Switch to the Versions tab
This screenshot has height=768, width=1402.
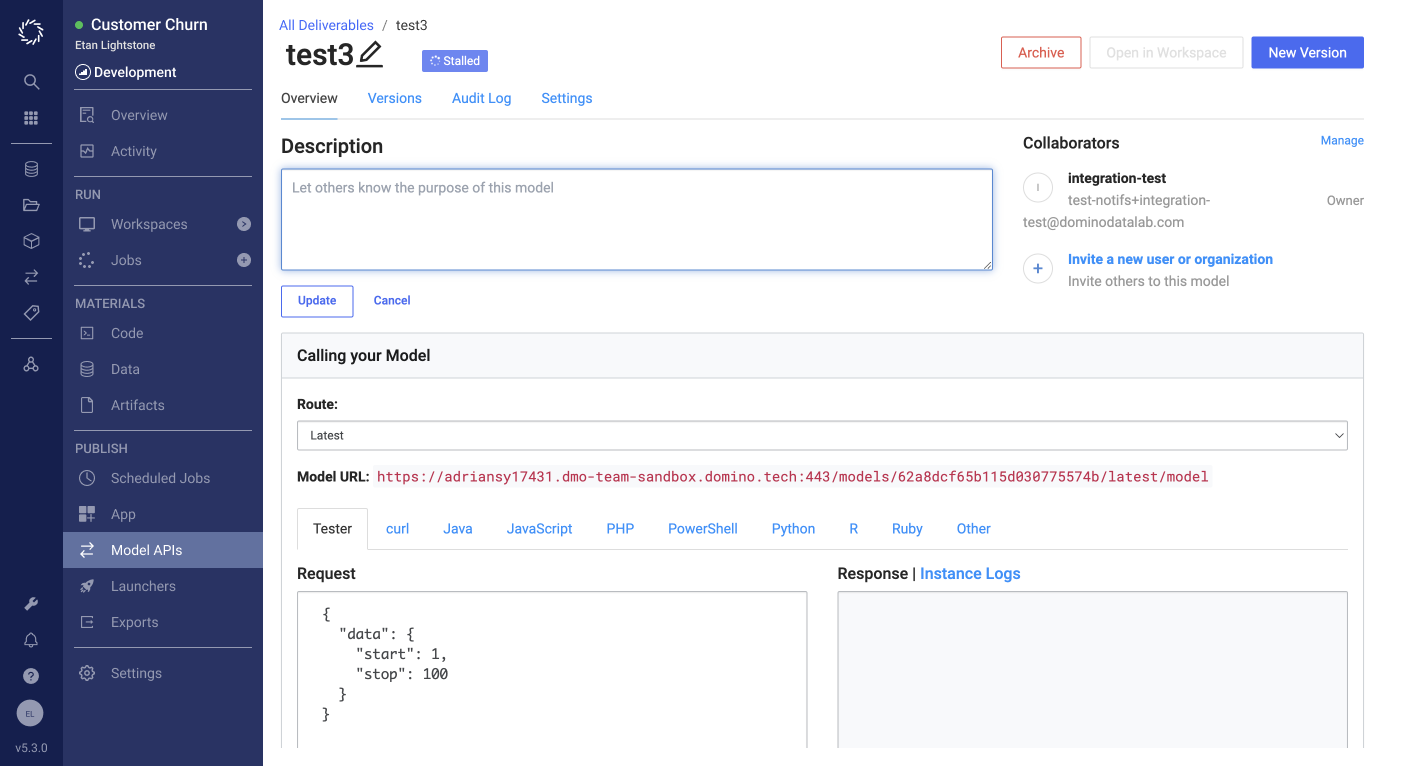(394, 98)
